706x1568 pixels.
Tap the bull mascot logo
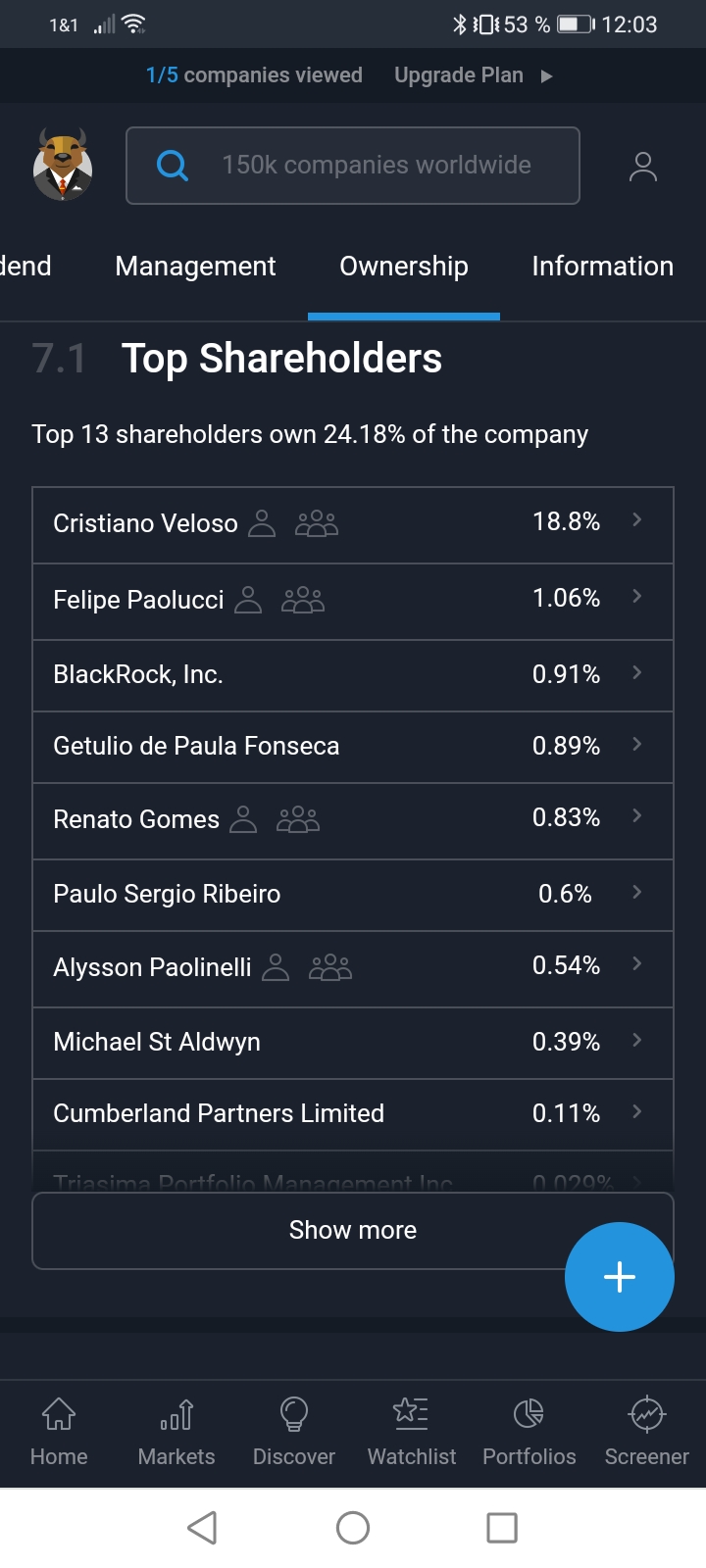(63, 165)
